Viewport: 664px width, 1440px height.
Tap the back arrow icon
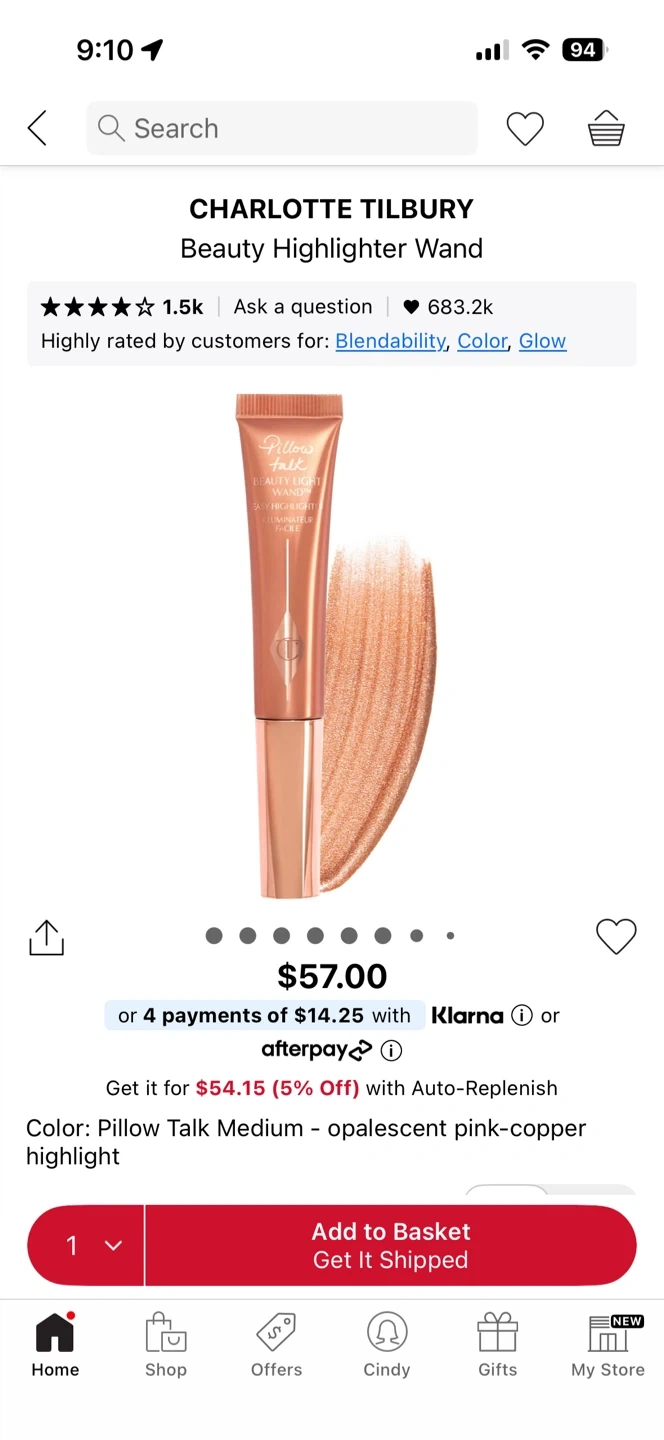[37, 128]
